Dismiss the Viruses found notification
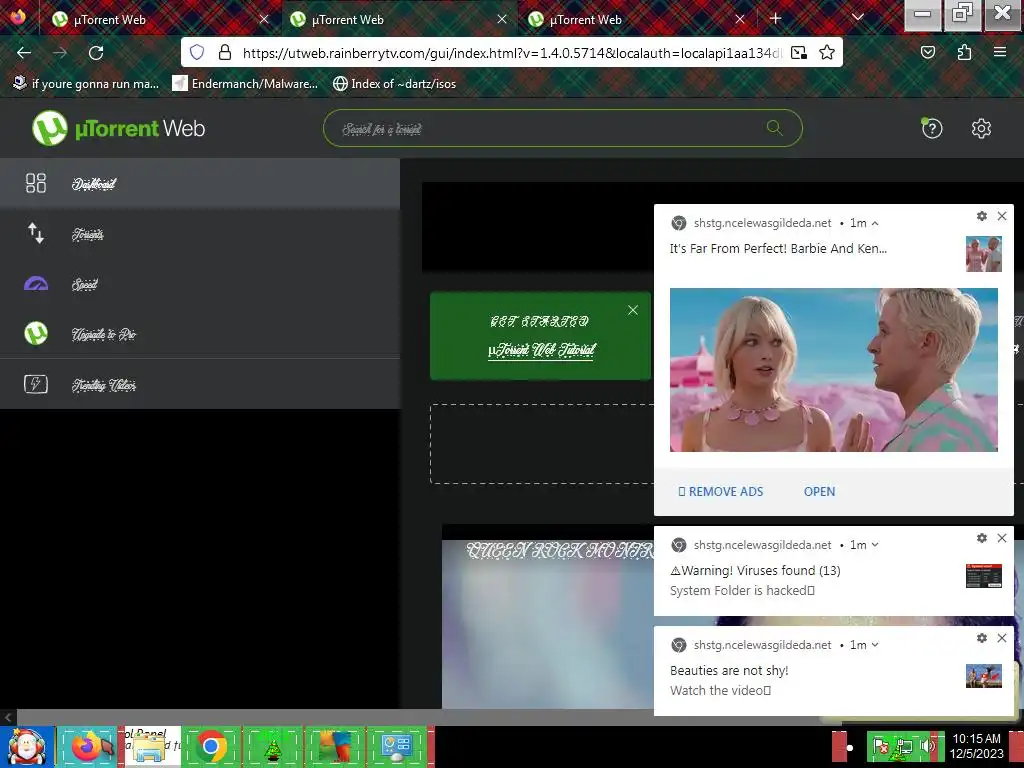Viewport: 1024px width, 768px height. (x=1002, y=537)
